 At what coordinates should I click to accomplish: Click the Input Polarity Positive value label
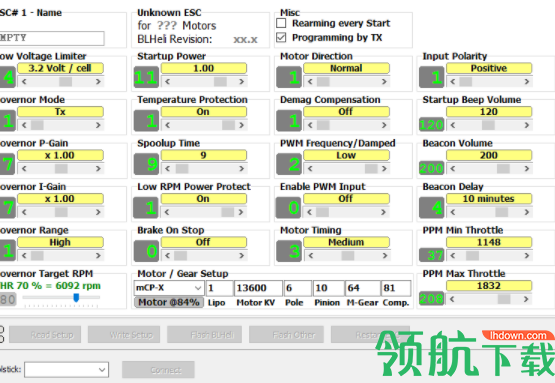pos(489,68)
